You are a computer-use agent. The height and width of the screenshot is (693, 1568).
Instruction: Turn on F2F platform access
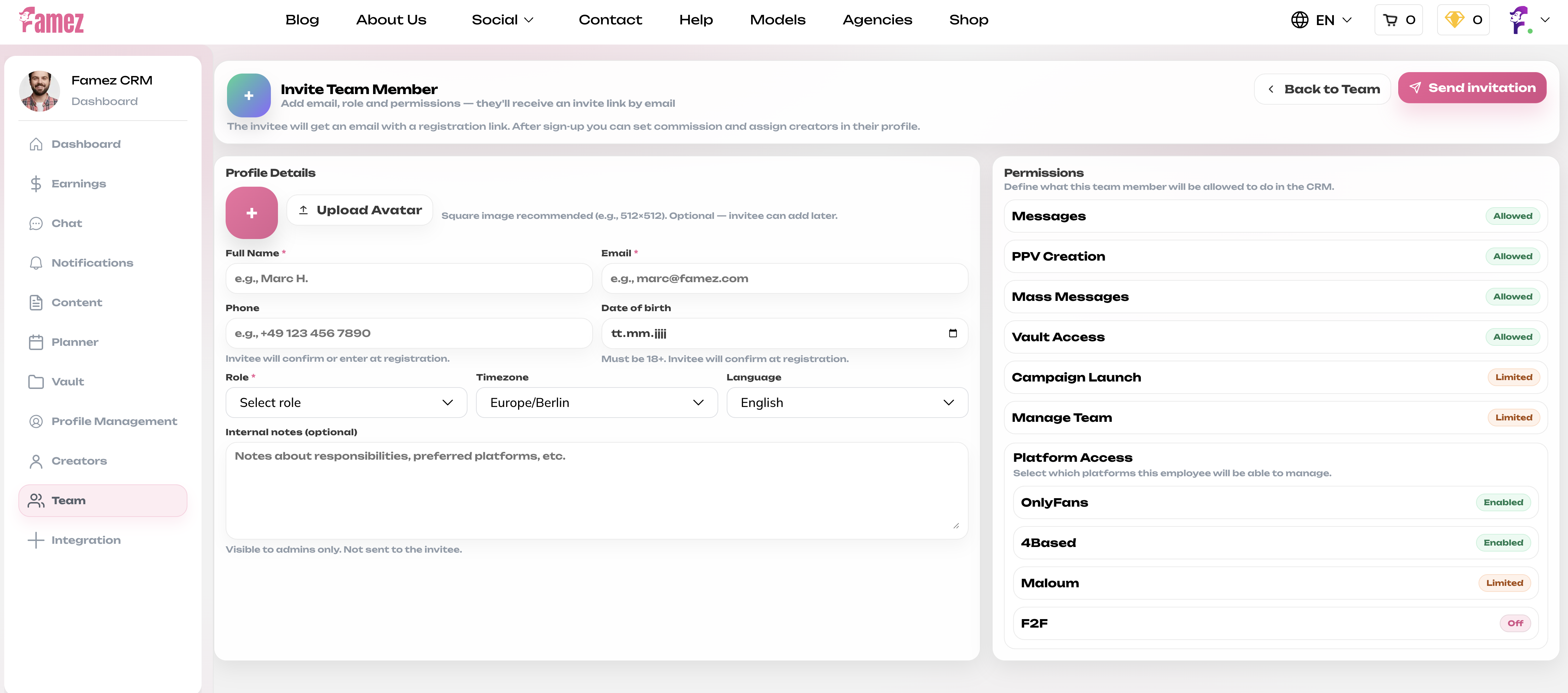(1515, 623)
